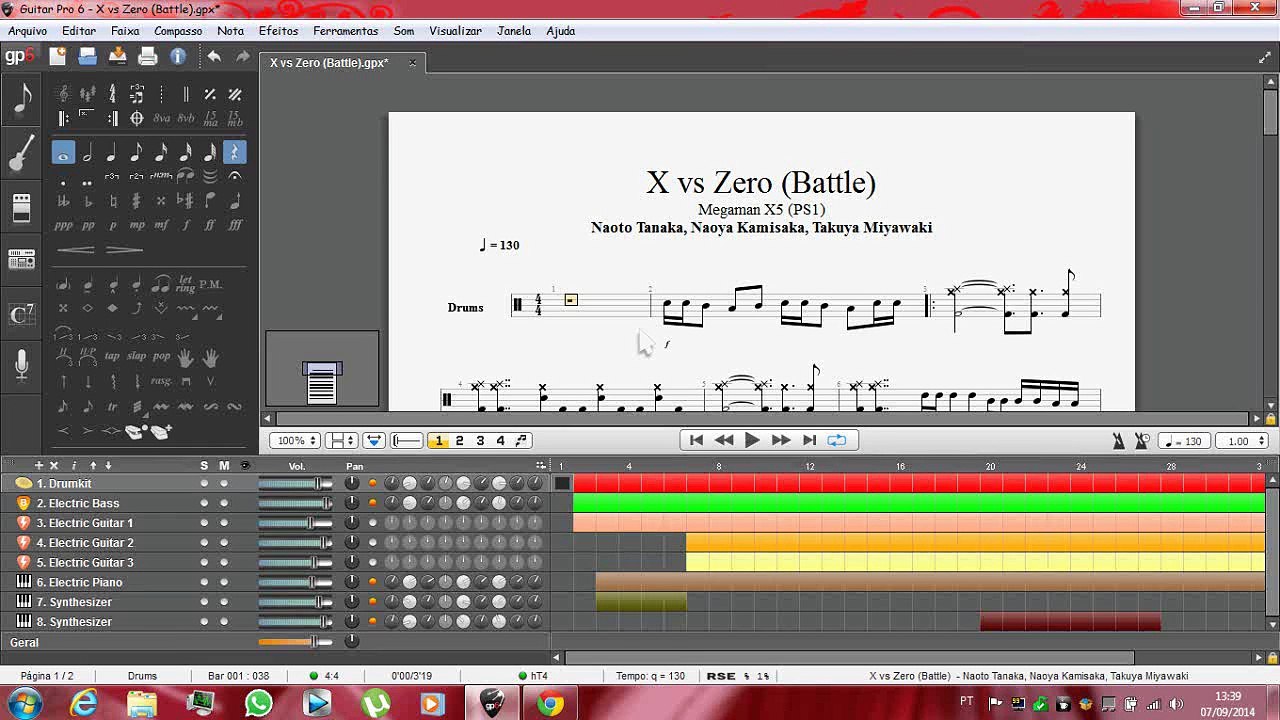The height and width of the screenshot is (720, 1280).
Task: Rewind to the previous bar
Action: pyautogui.click(x=725, y=440)
